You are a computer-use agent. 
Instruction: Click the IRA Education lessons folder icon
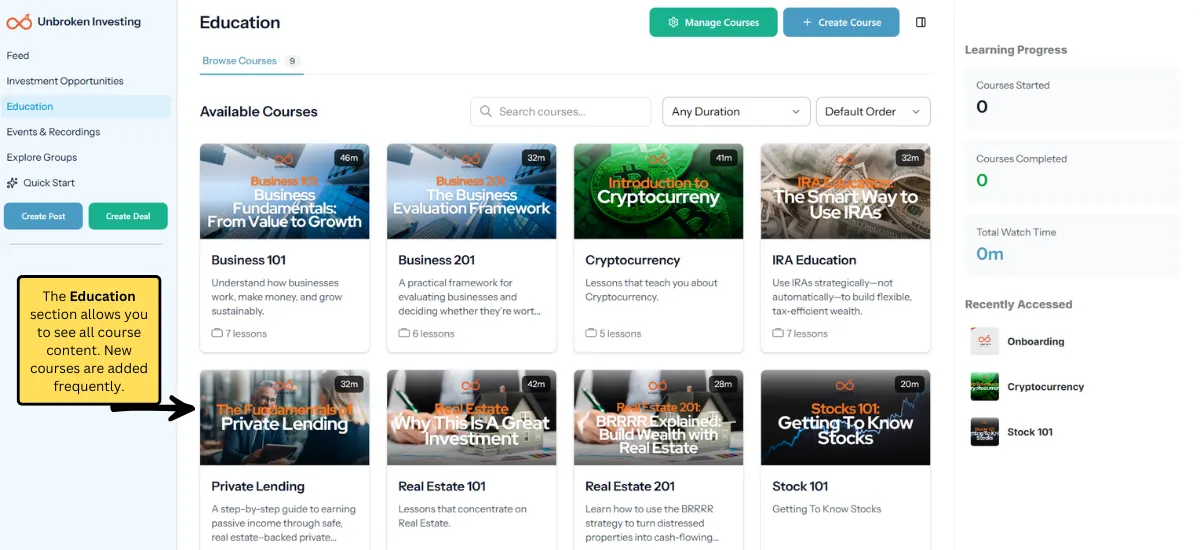click(778, 333)
